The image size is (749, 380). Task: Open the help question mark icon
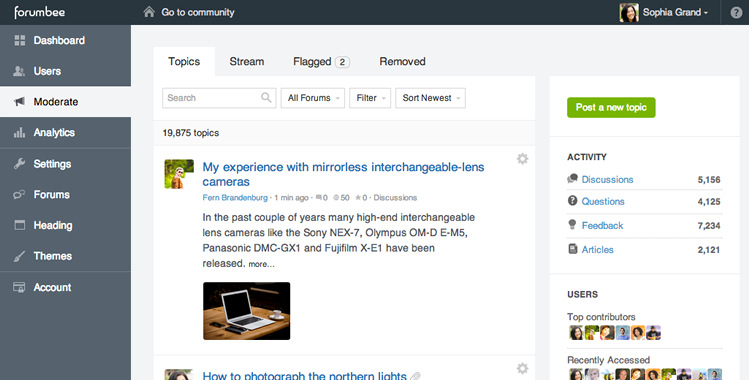pos(736,13)
